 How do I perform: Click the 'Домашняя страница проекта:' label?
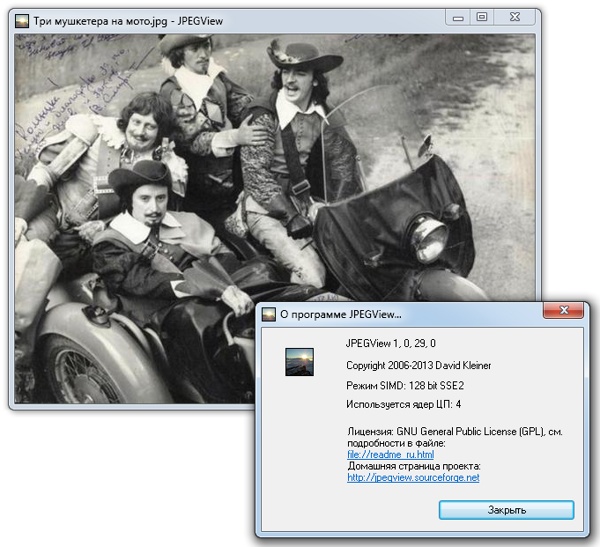click(414, 466)
